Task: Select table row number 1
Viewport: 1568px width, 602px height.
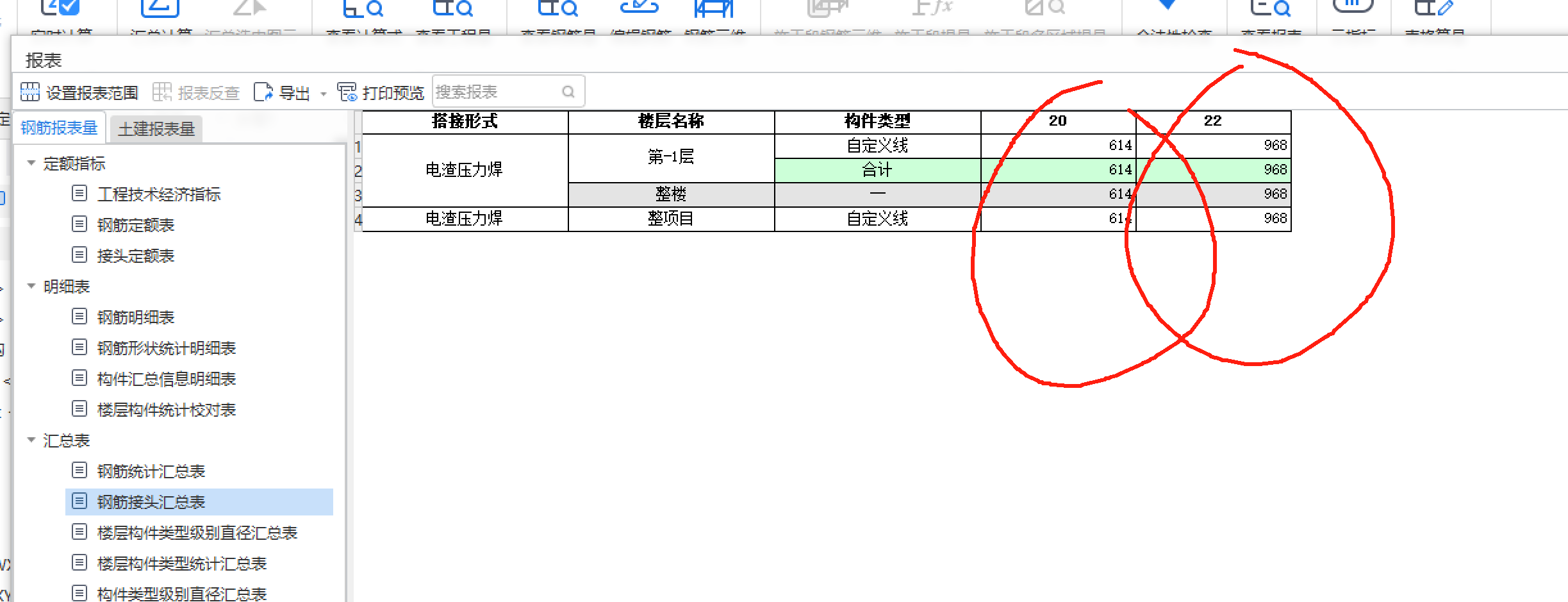Action: tap(358, 147)
